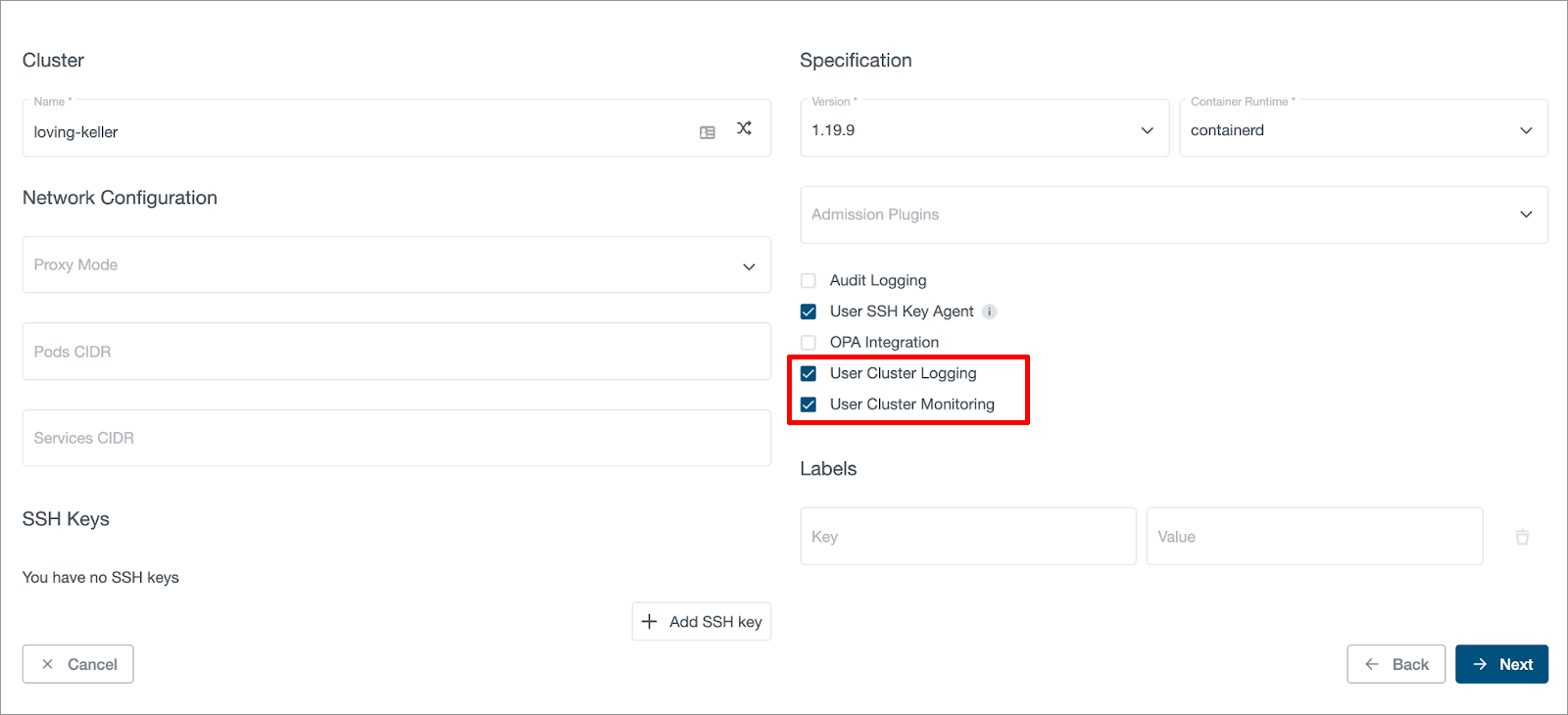
Task: Click the info icon beside User SSH Key Agent
Action: tap(990, 311)
